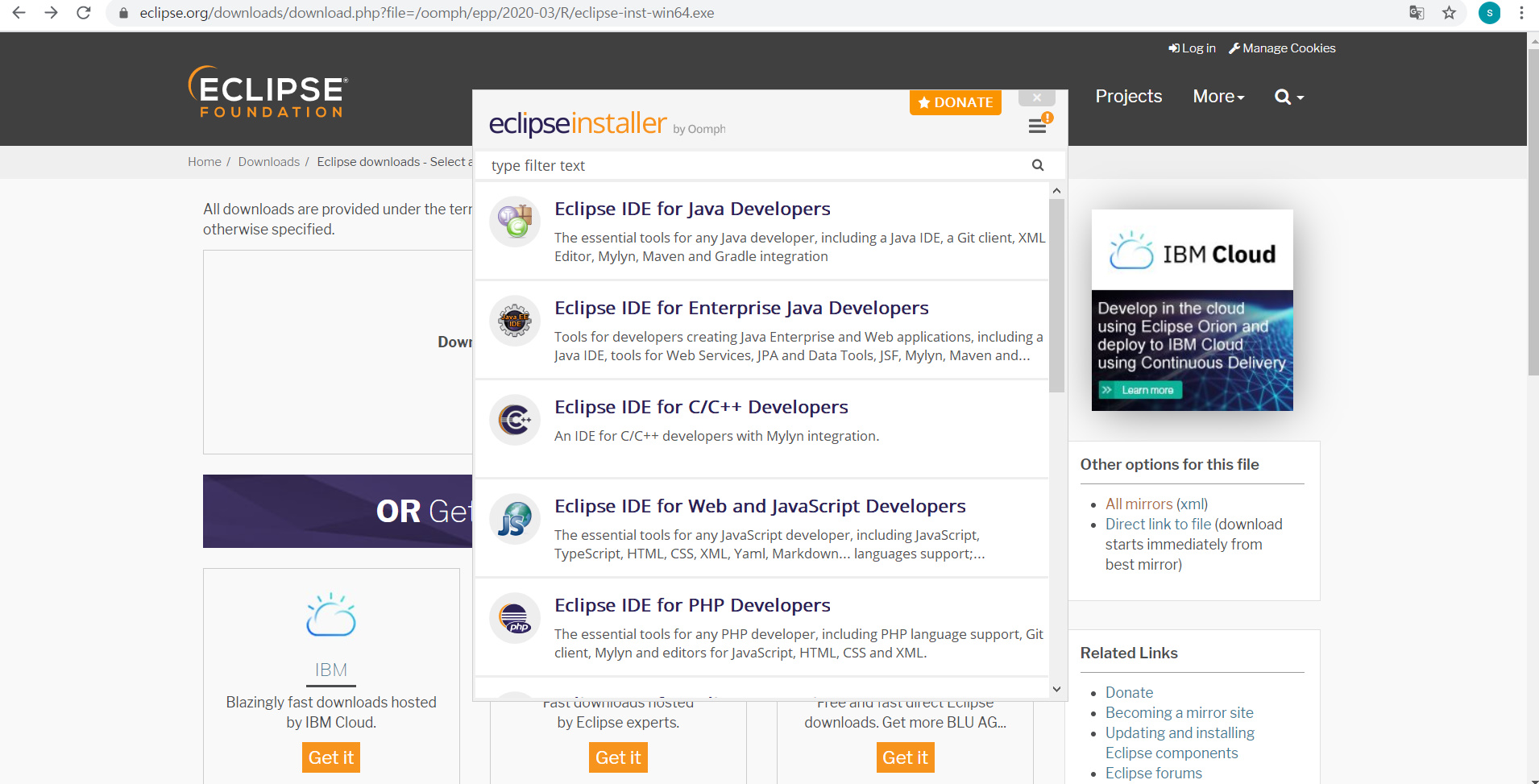Expand the More menu
Screen dimensions: 1539x784
tap(1218, 97)
